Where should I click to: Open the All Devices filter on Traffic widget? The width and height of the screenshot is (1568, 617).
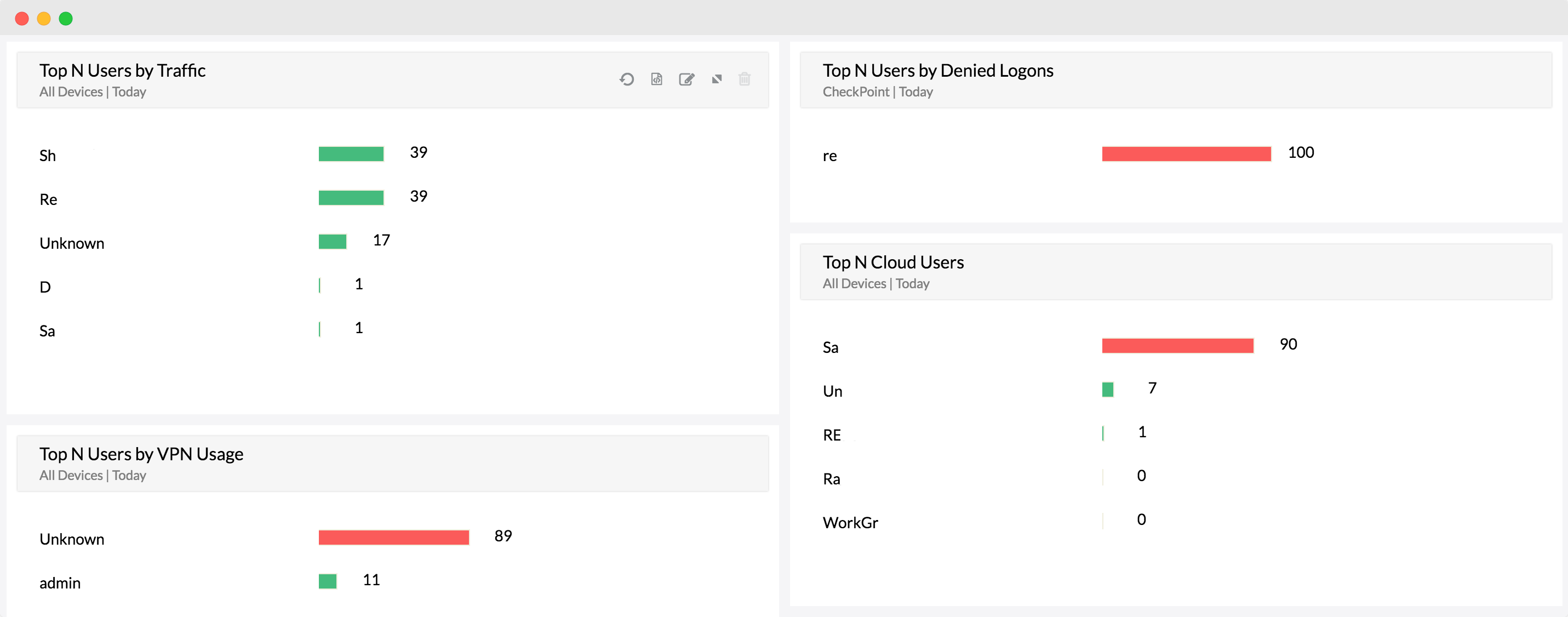(71, 92)
